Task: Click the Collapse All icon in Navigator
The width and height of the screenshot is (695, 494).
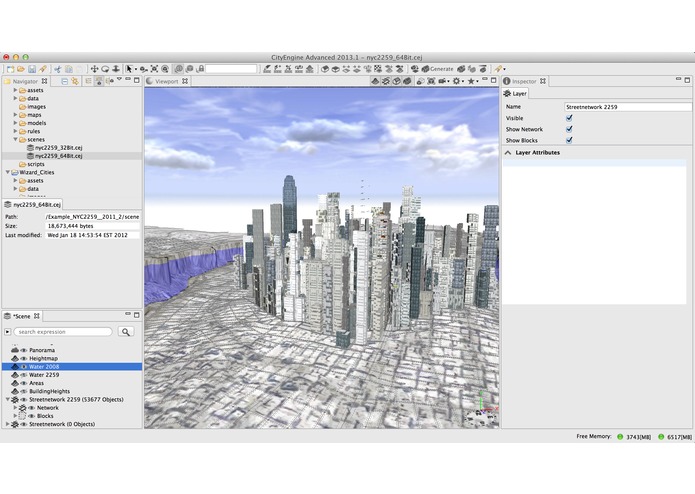Action: click(64, 81)
